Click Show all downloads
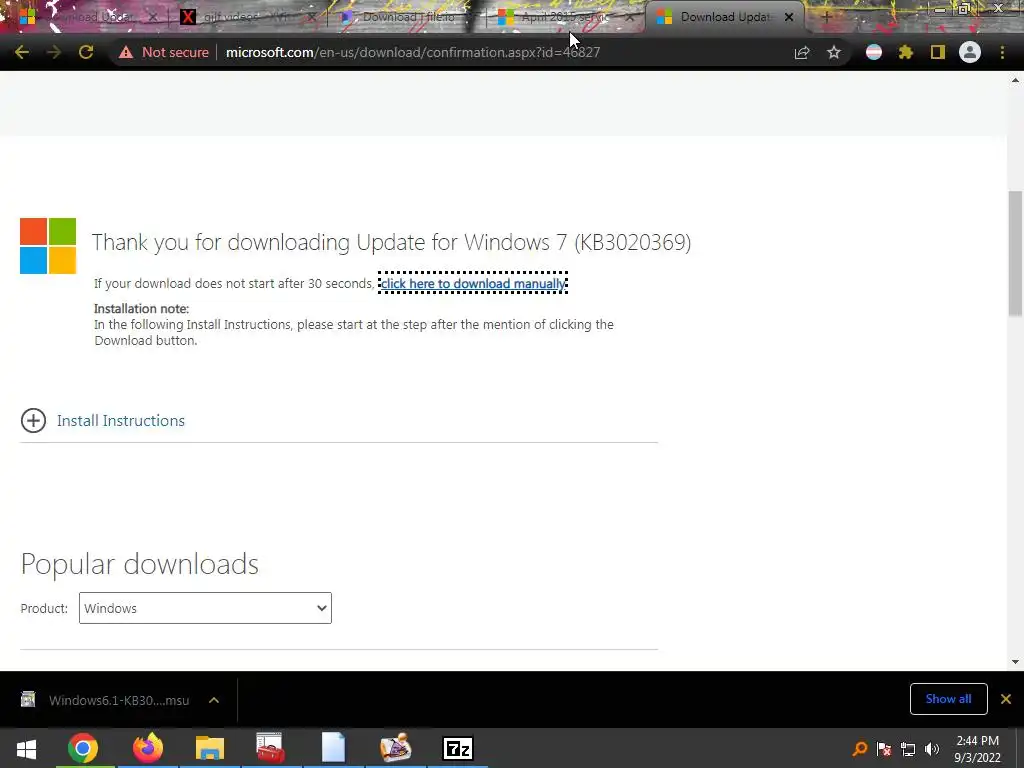1024x768 pixels. click(948, 699)
